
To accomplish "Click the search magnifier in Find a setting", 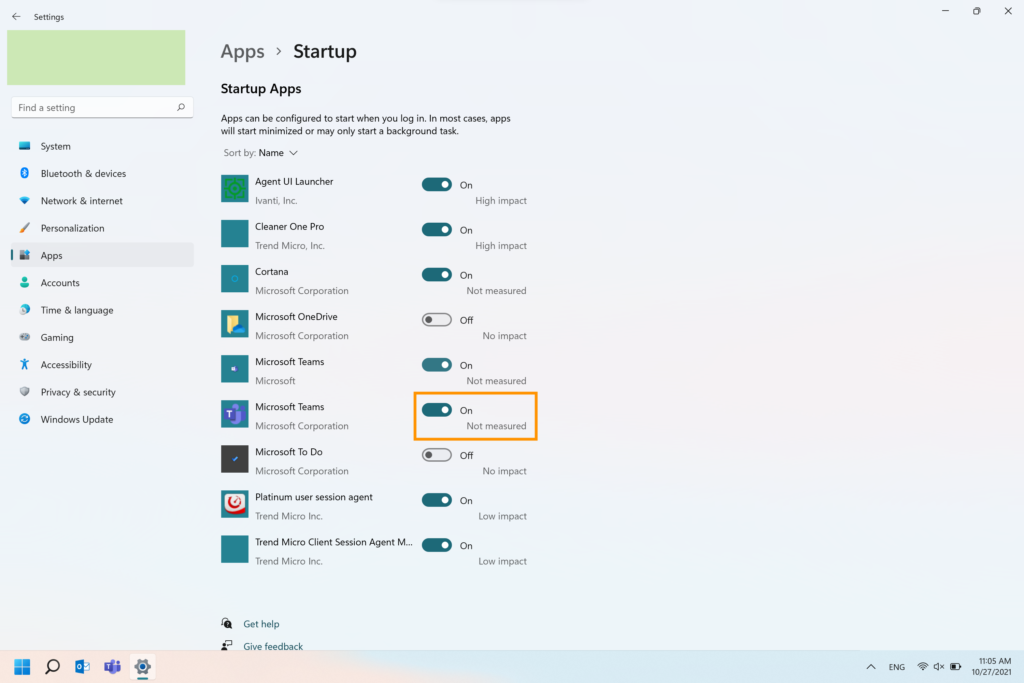I will tap(181, 107).
